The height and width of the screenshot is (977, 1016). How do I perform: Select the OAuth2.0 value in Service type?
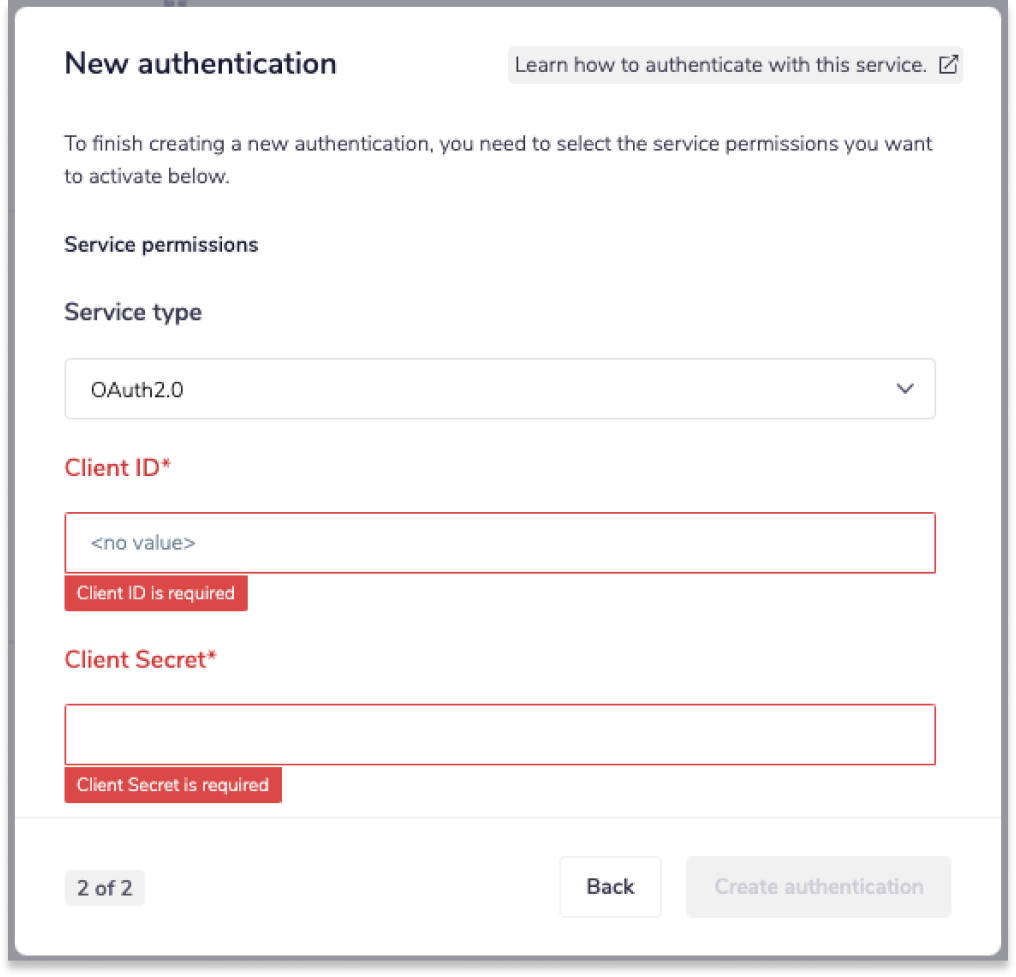point(137,390)
